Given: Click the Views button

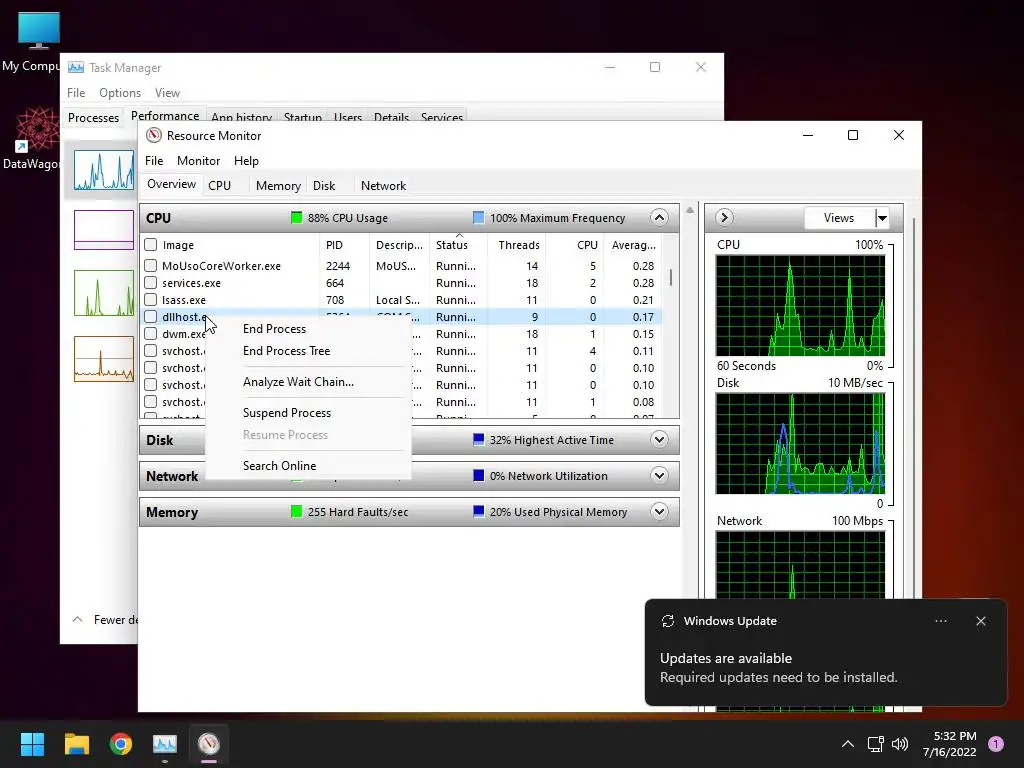Looking at the screenshot, I should (x=839, y=217).
